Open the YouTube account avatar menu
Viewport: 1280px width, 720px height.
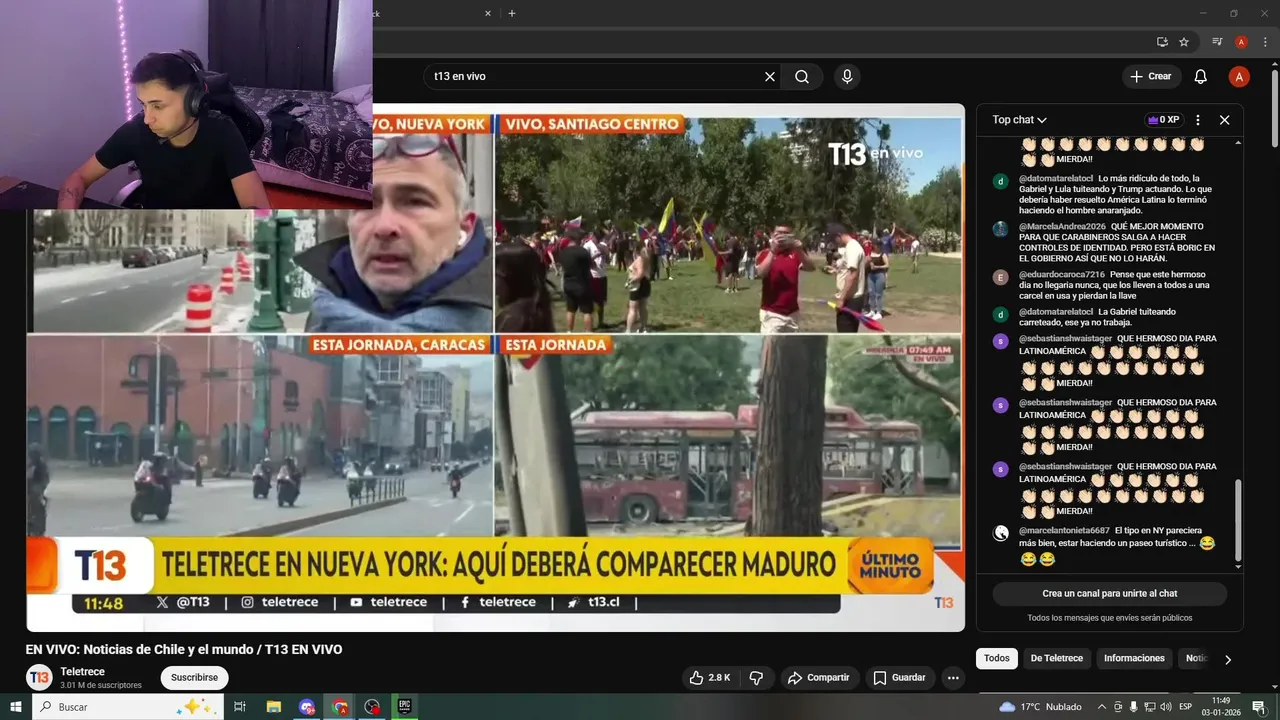1239,77
